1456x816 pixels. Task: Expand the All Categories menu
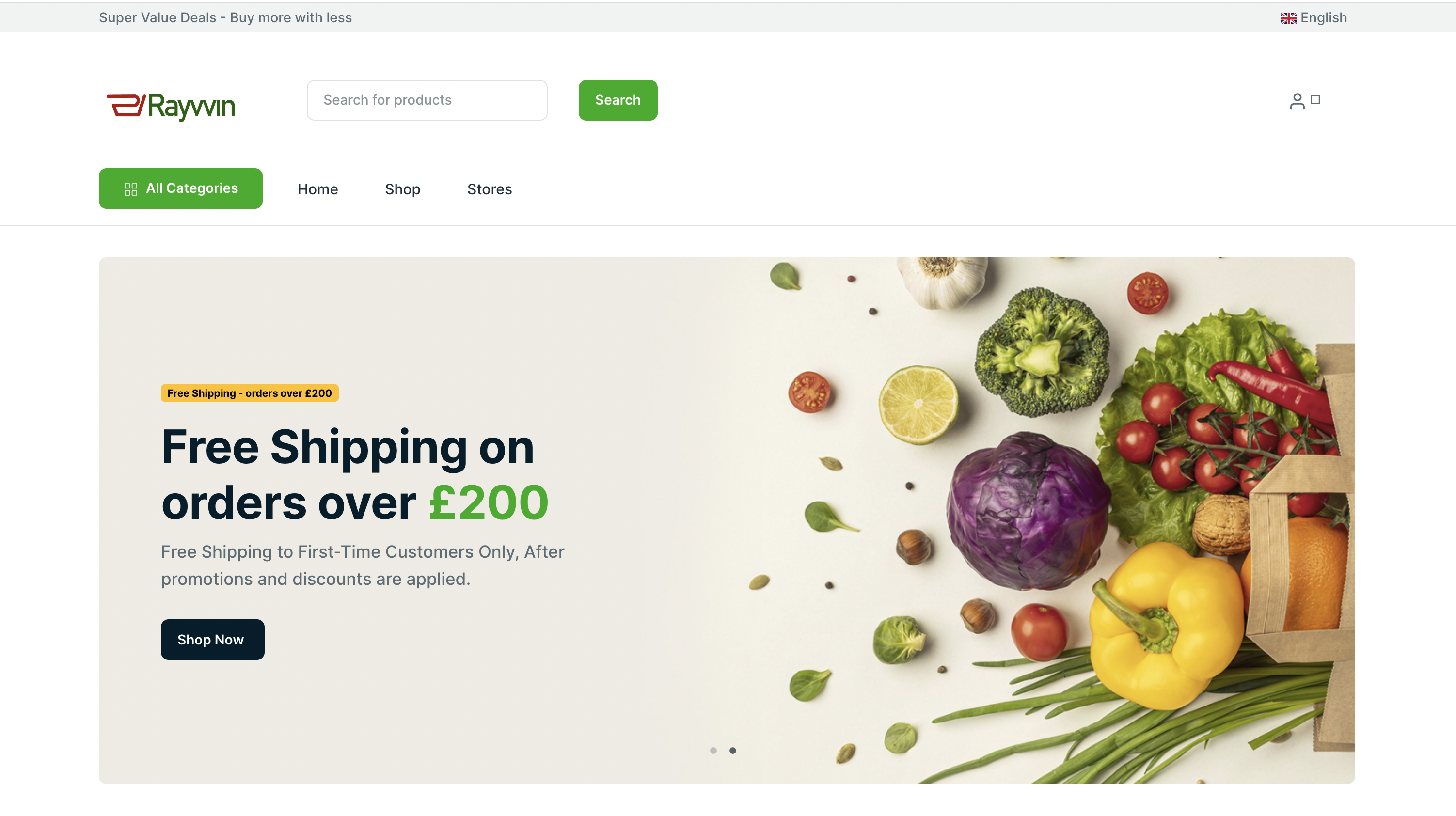[180, 188]
